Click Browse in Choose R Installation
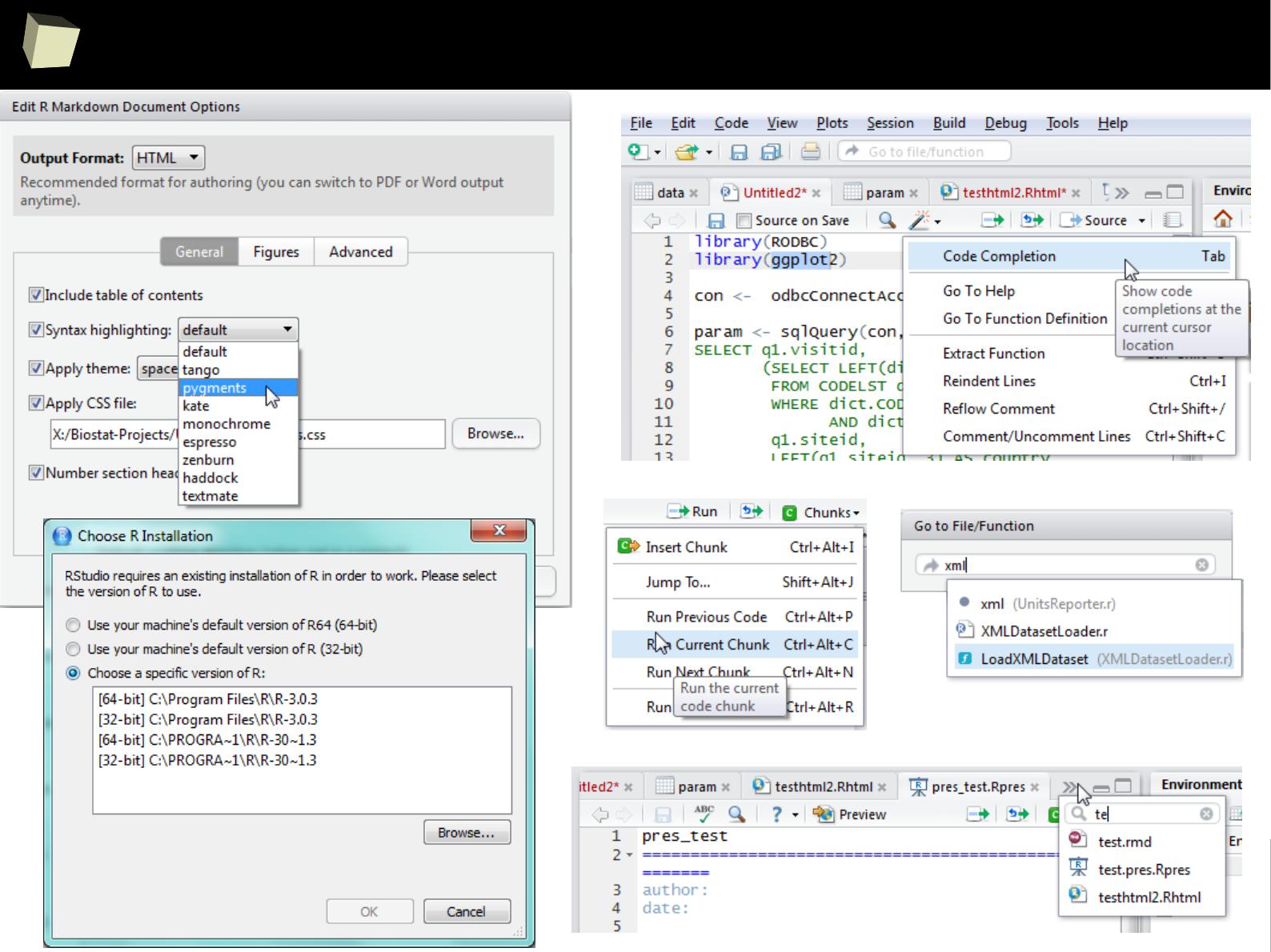1271x952 pixels. tap(467, 832)
